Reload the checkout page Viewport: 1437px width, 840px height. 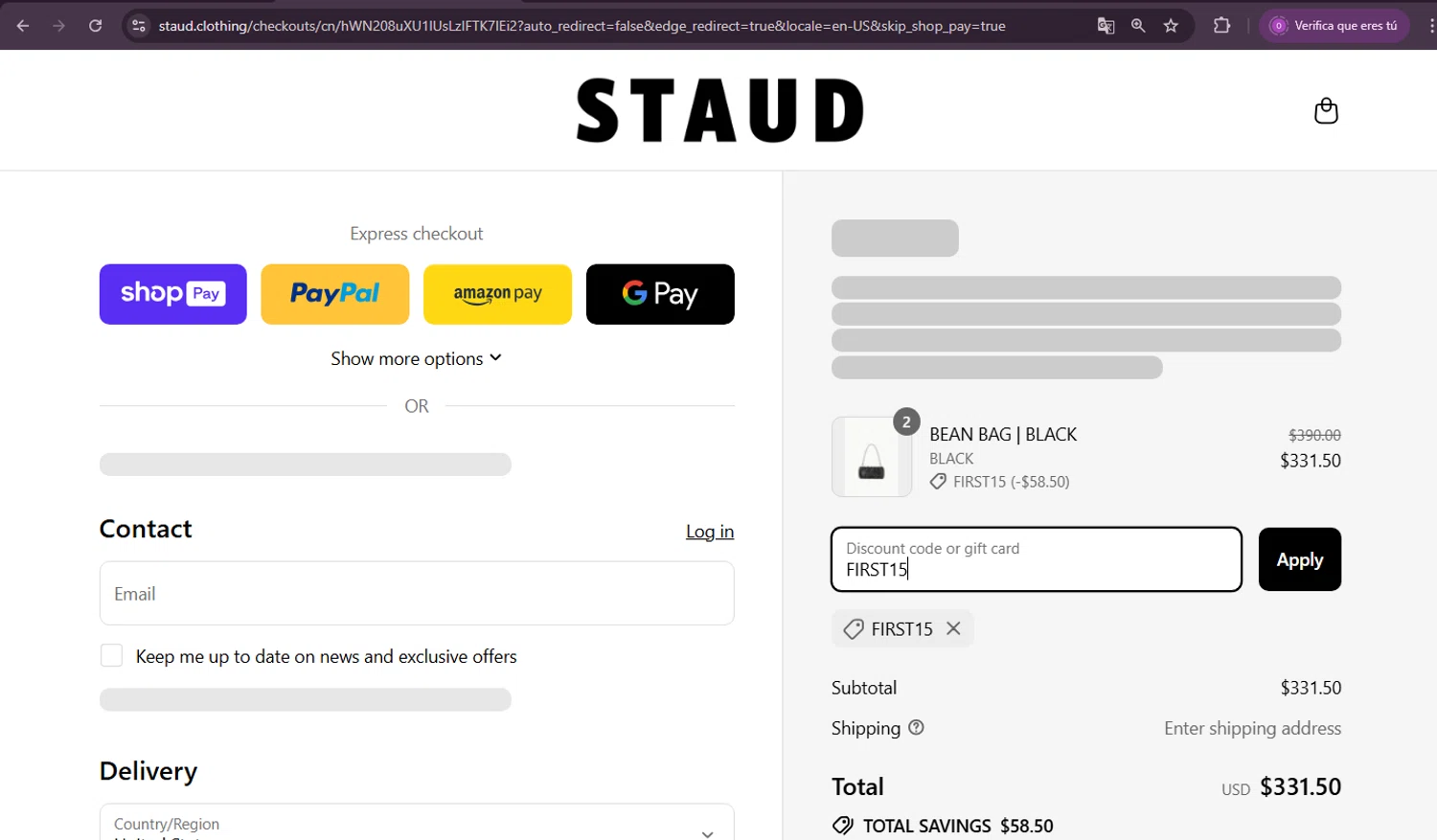[96, 26]
